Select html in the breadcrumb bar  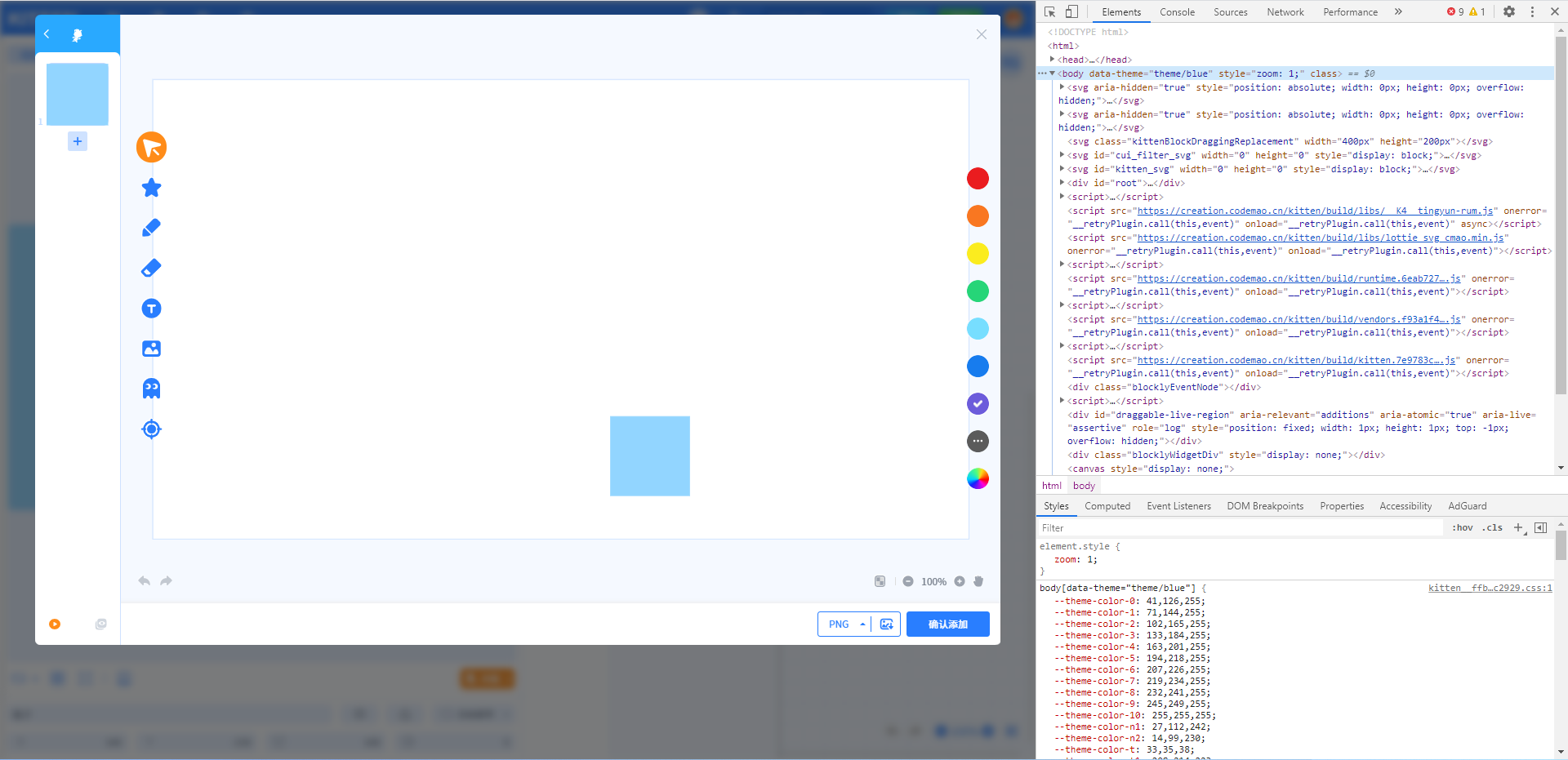pos(1052,486)
